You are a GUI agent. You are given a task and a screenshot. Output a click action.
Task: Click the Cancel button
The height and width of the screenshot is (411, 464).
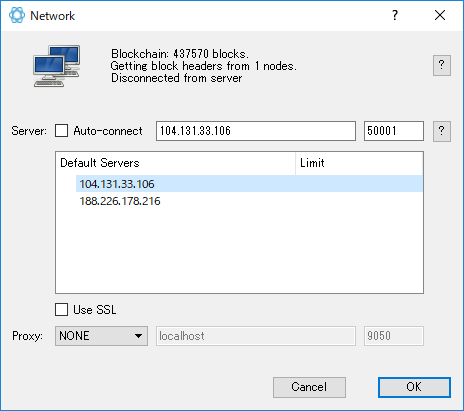309,387
